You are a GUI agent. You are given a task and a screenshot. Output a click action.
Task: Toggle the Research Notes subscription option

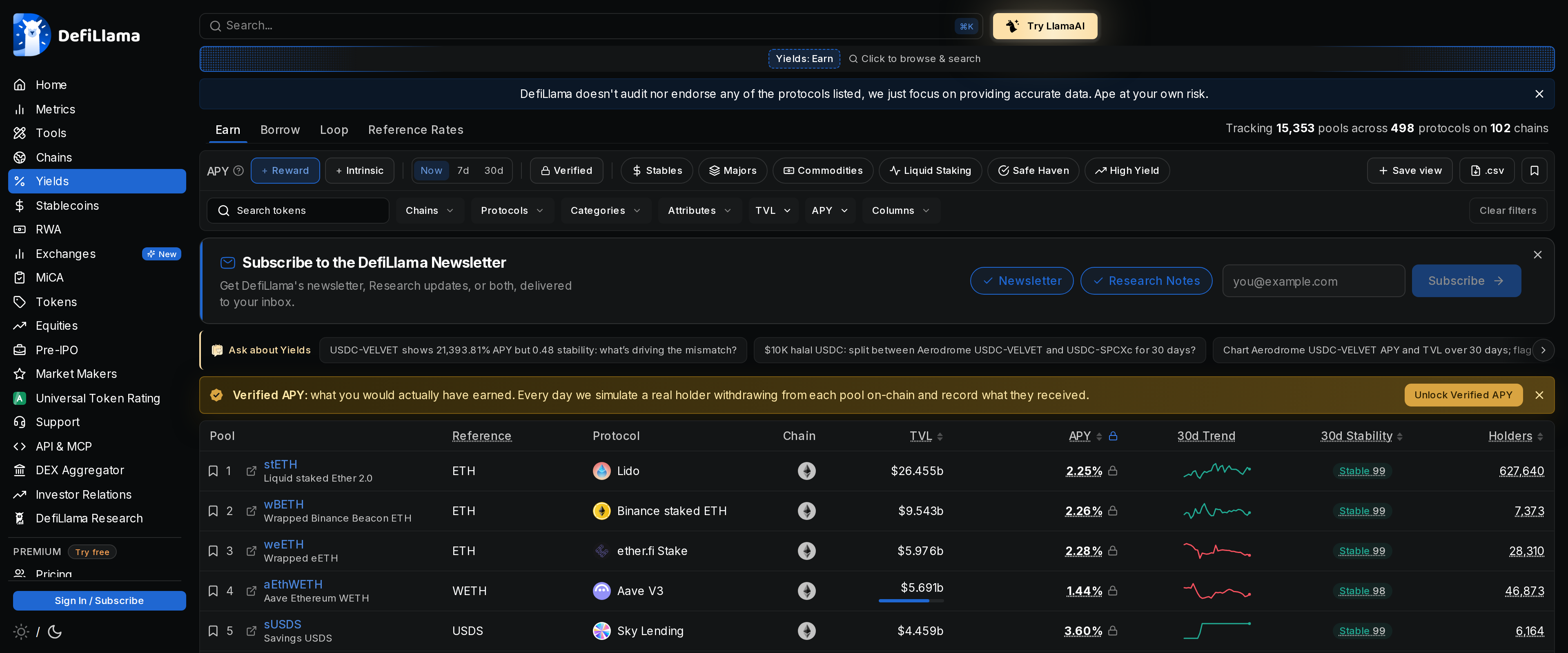pos(1145,281)
